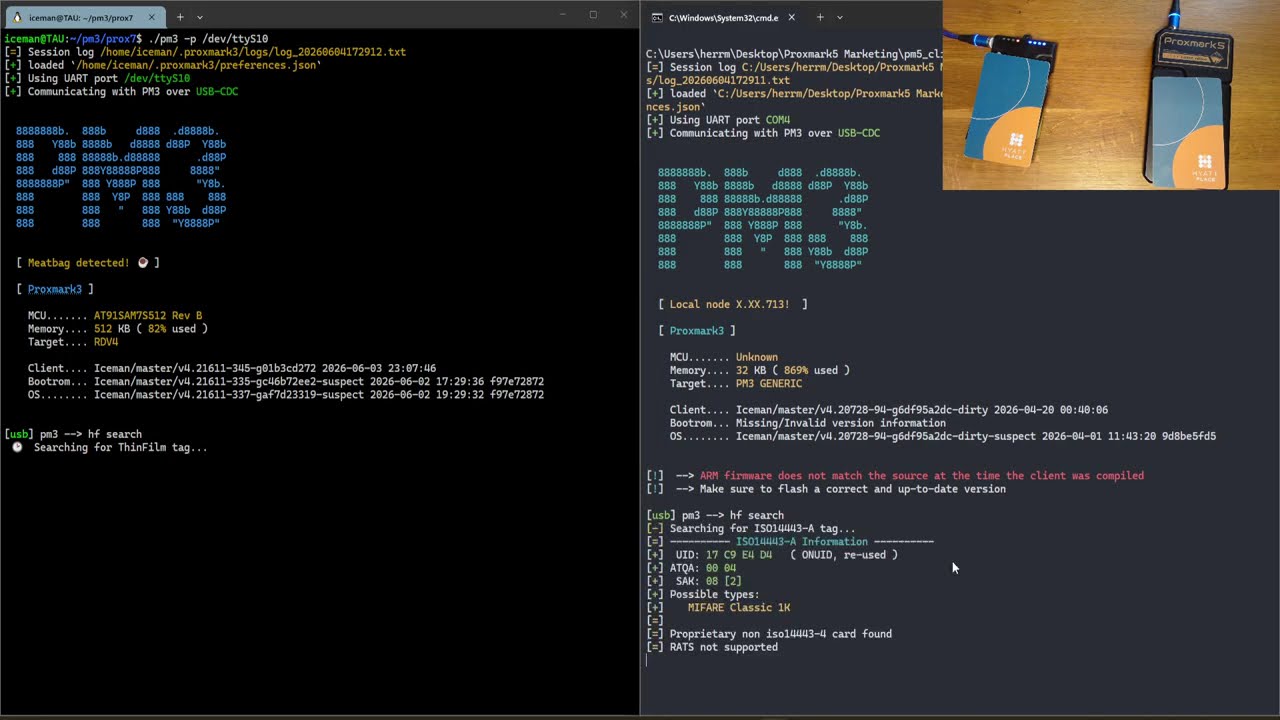1280x720 pixels.
Task: Select the iceman@TAU: ~/pm3/prox7 tab
Action: click(86, 17)
